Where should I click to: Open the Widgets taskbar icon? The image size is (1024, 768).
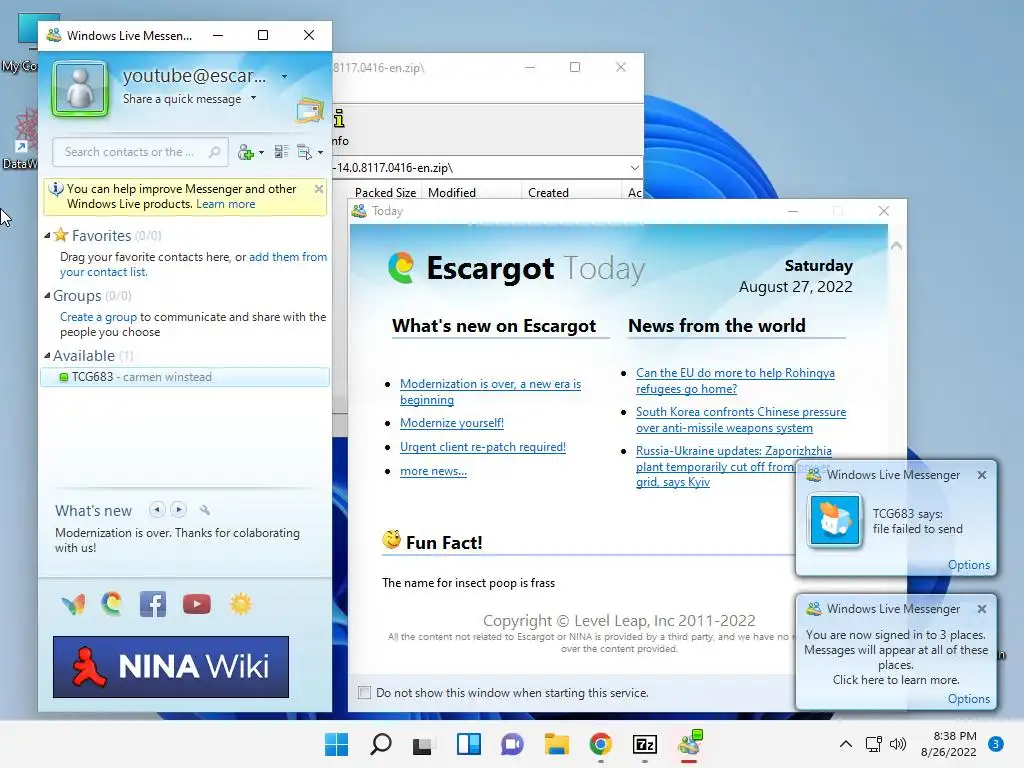coord(468,744)
